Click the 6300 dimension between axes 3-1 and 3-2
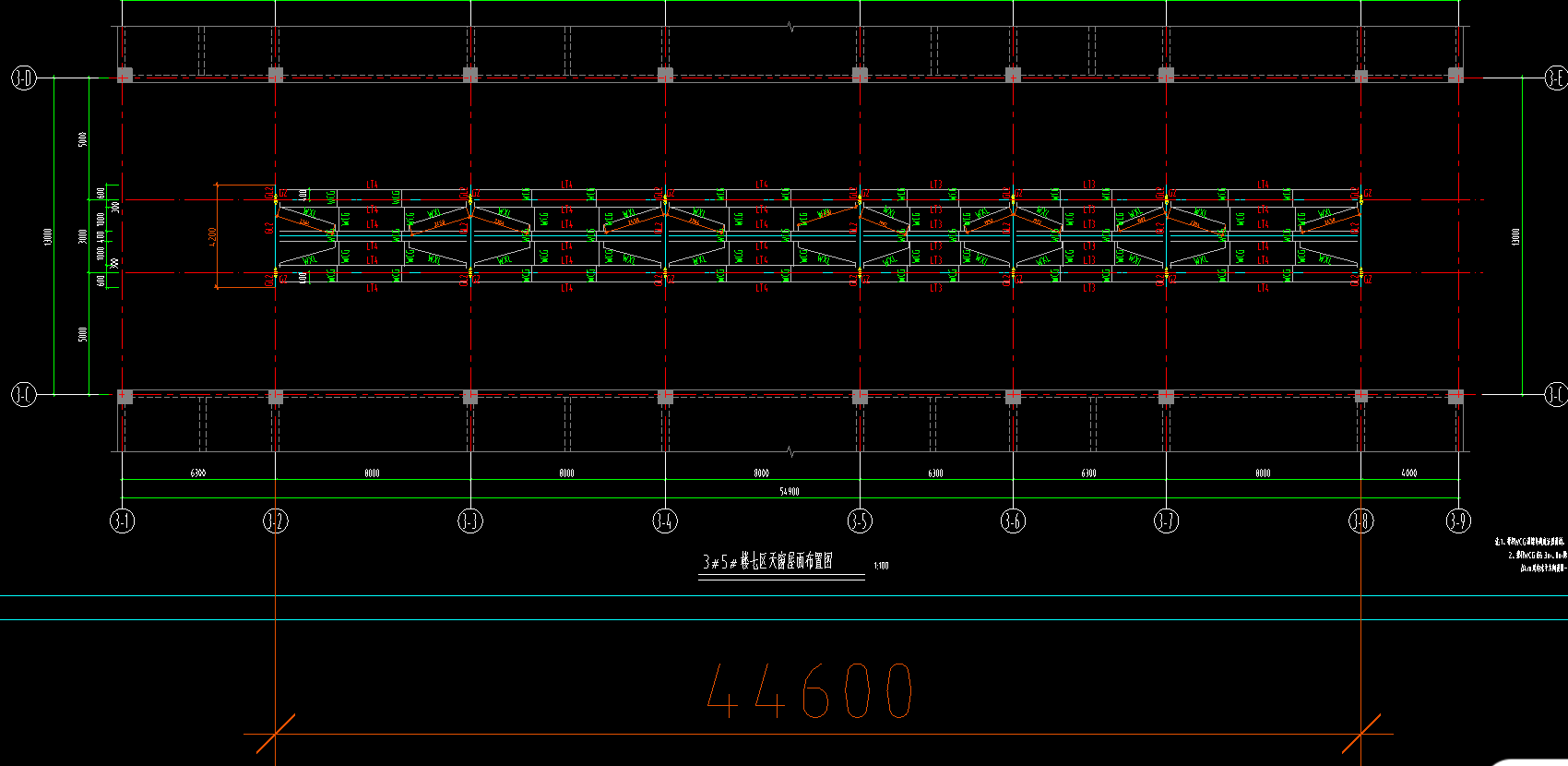This screenshot has width=1568, height=766. pos(198,473)
